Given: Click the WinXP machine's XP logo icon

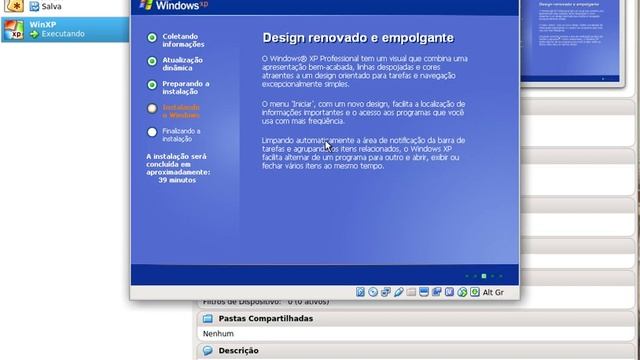Looking at the screenshot, I should (x=14, y=29).
